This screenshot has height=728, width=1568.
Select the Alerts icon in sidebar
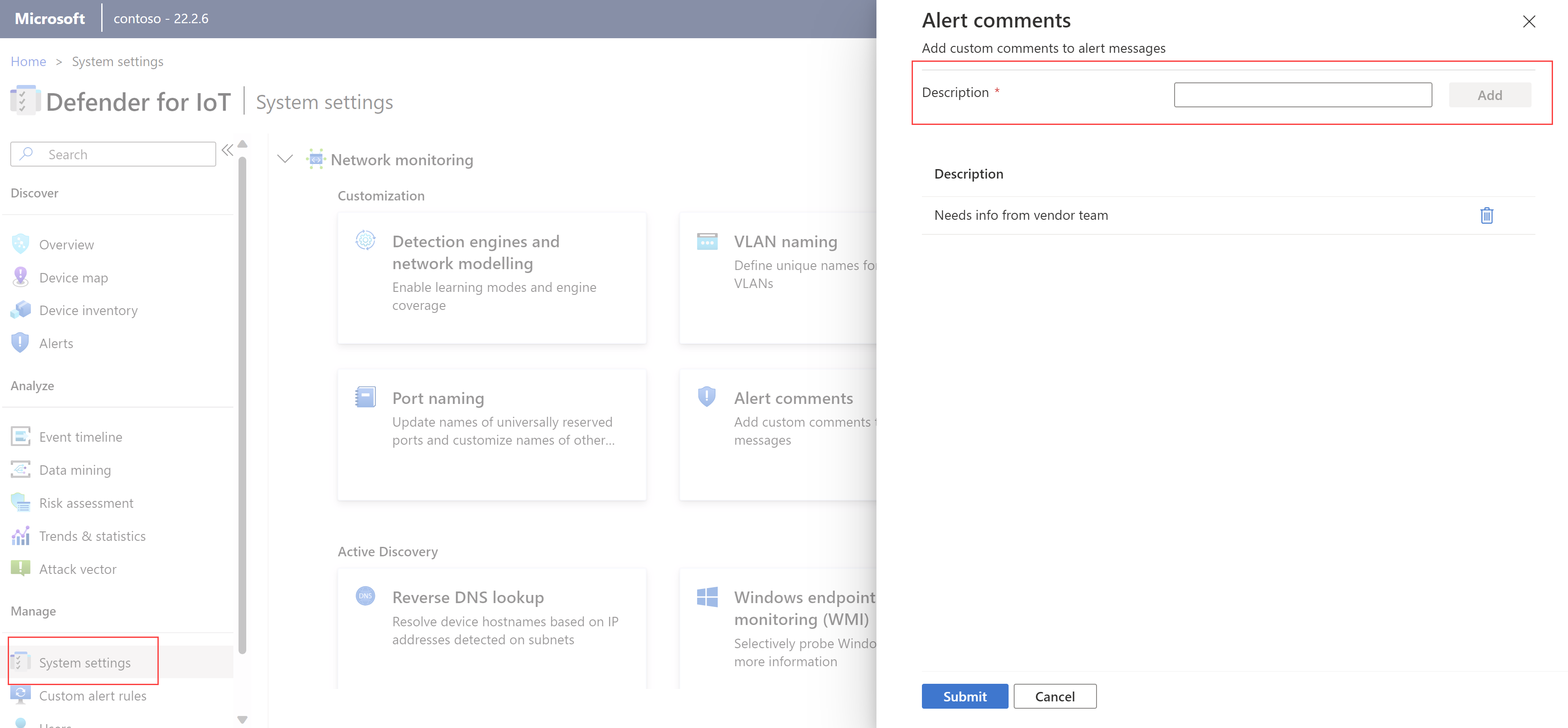(20, 343)
